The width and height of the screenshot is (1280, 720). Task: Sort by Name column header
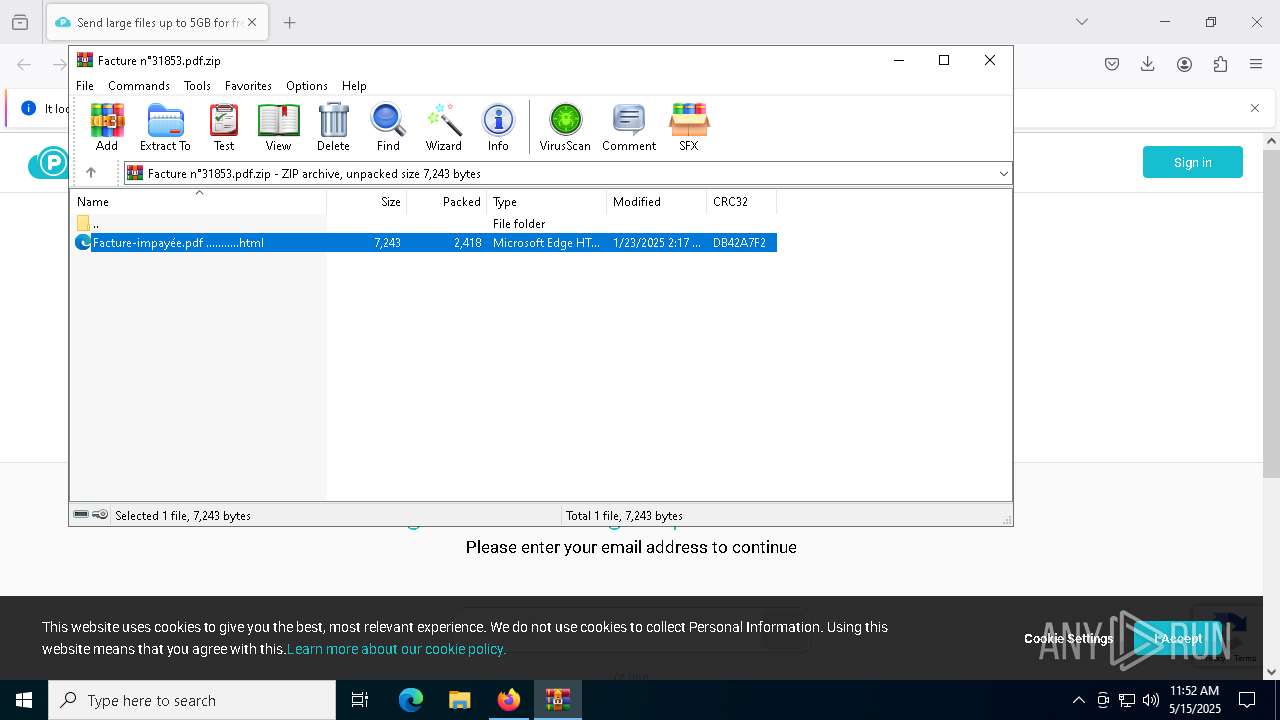(198, 202)
